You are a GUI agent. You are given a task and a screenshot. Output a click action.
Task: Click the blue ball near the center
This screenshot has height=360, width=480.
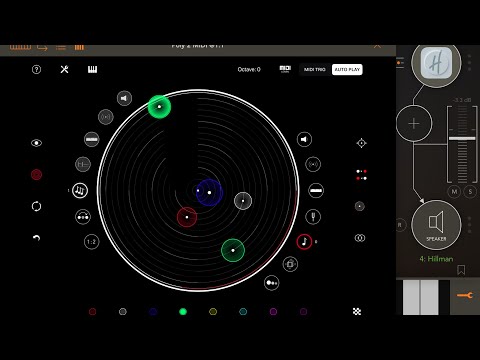[209, 192]
